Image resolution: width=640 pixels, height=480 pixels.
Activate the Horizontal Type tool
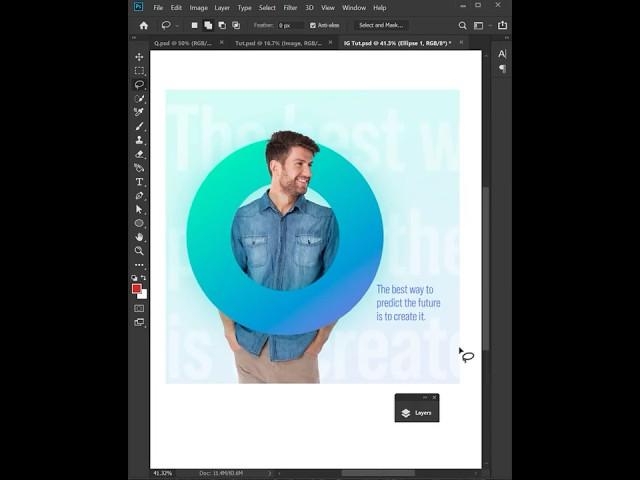pos(139,182)
